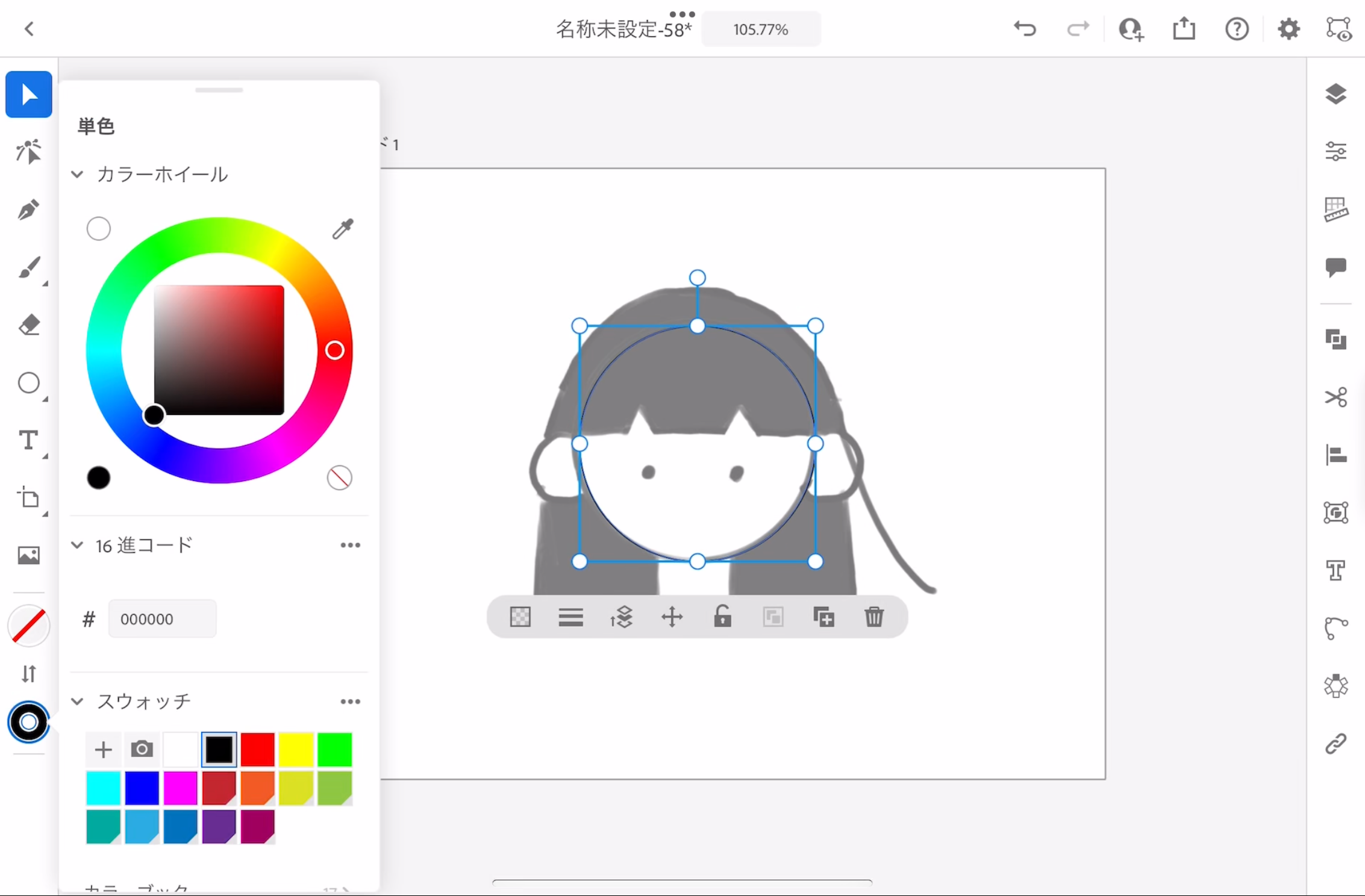
Task: Pick color with the eyedropper
Action: click(343, 229)
